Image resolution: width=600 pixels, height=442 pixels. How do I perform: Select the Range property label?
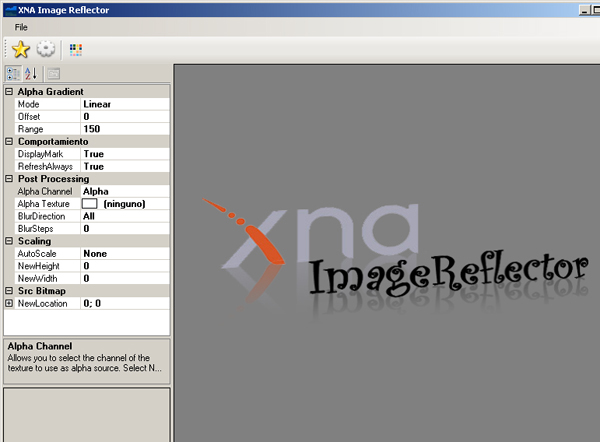[31, 129]
